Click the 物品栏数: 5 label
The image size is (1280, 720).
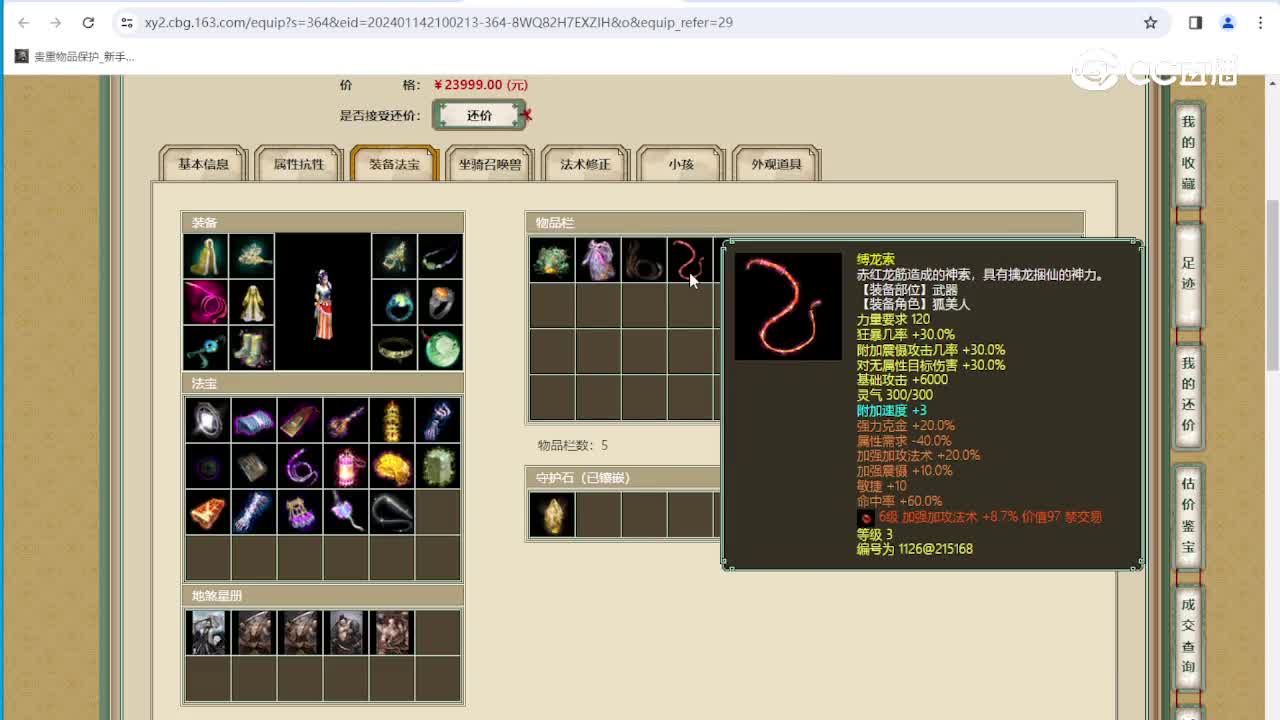click(572, 445)
